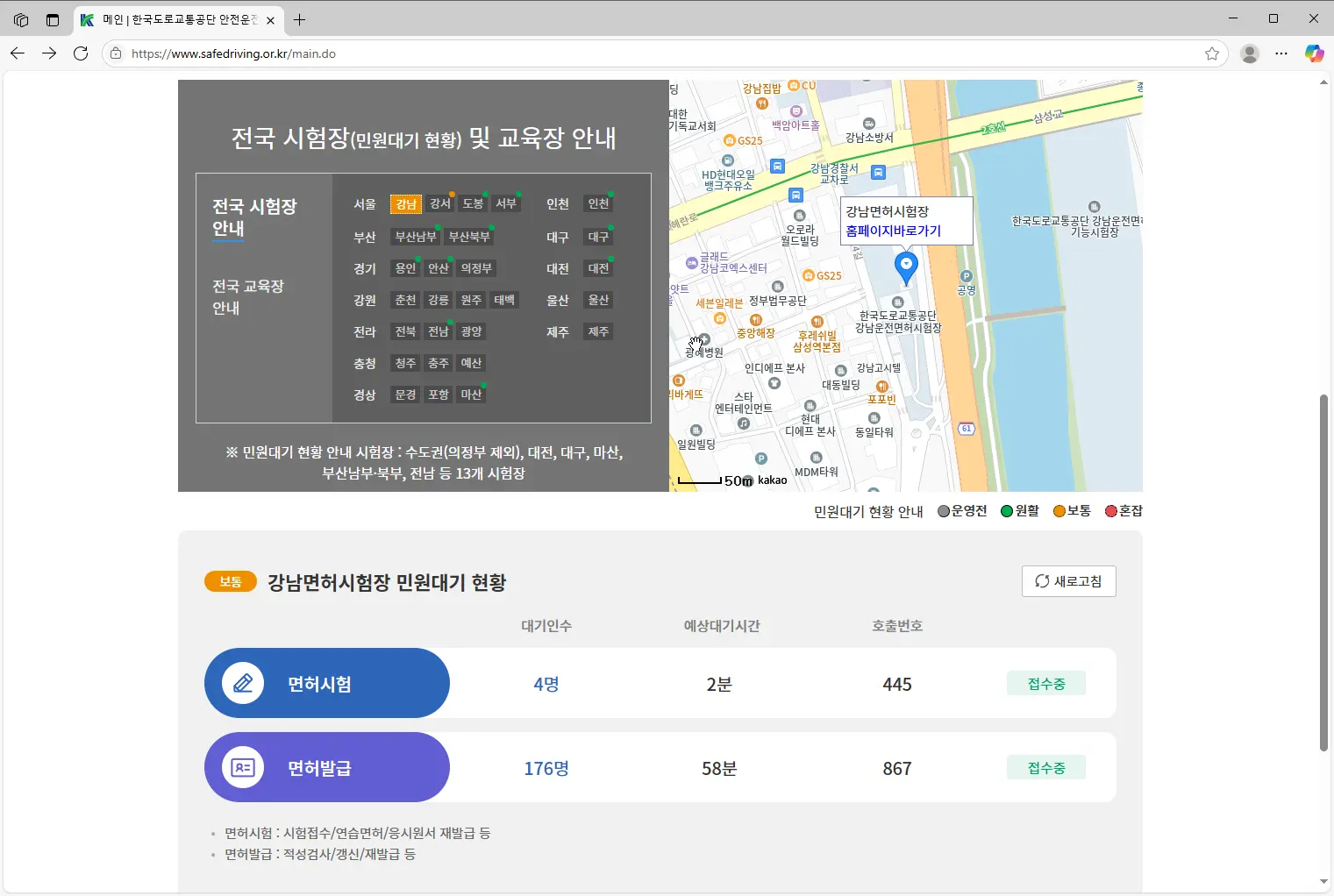This screenshot has width=1334, height=896.
Task: Select the 강남 test center
Action: tap(405, 203)
